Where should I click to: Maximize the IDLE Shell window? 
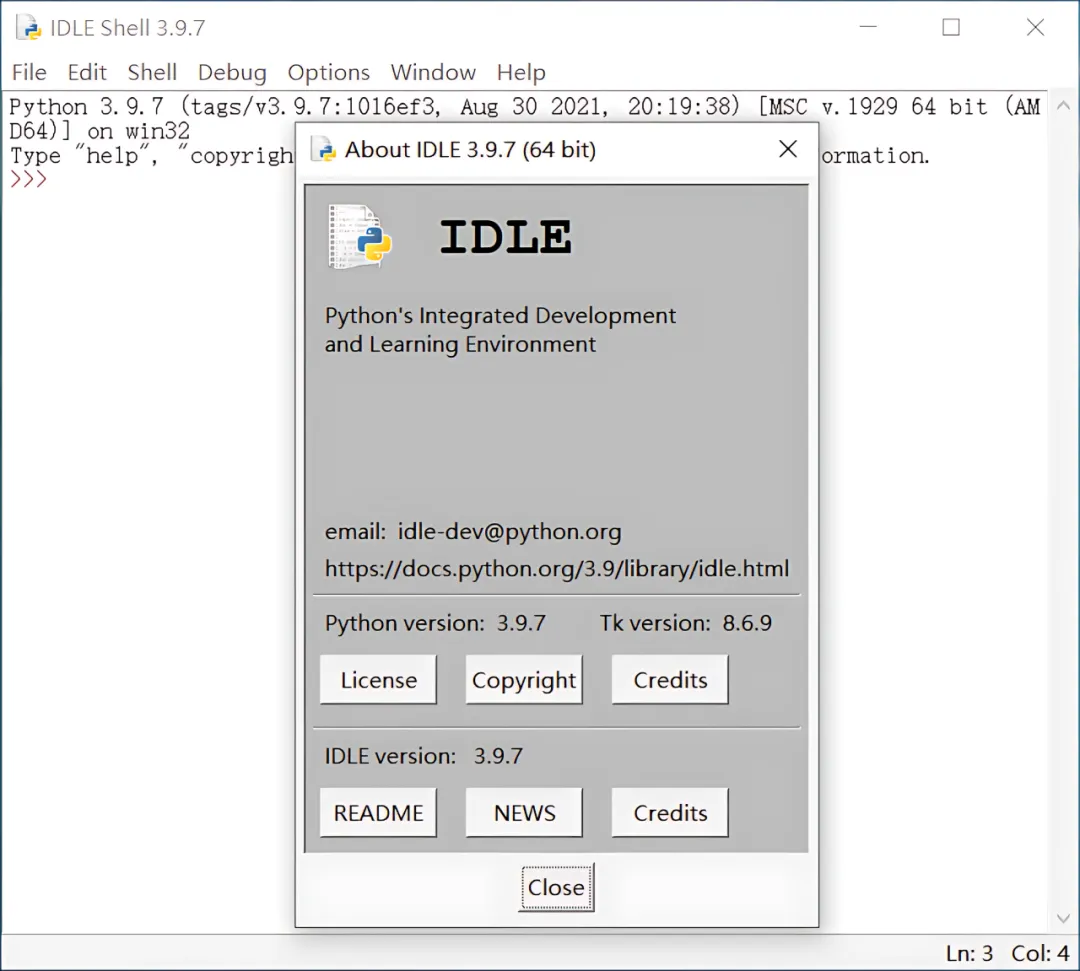click(x=951, y=28)
